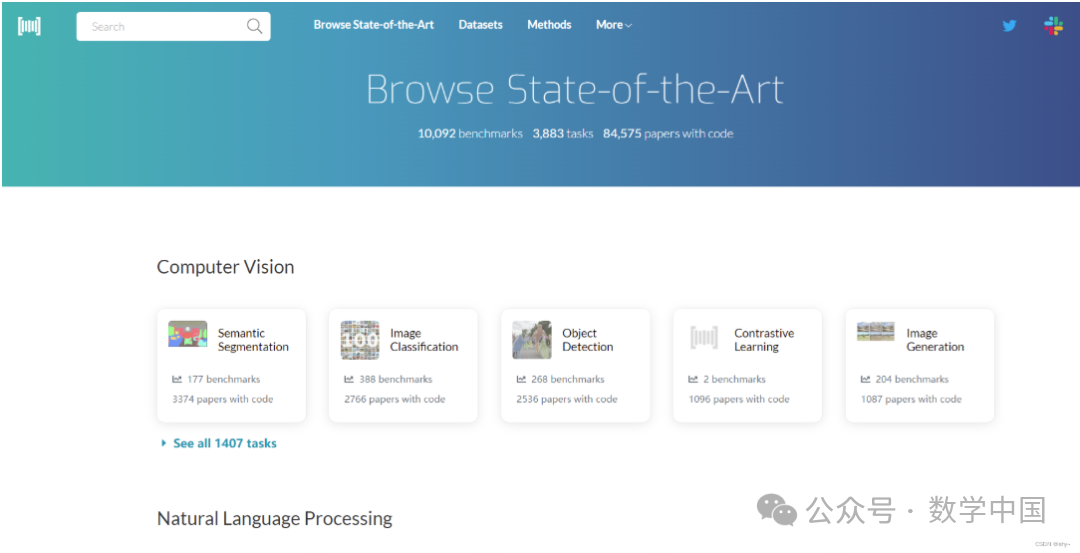Open the Image Generation title link

pos(935,340)
